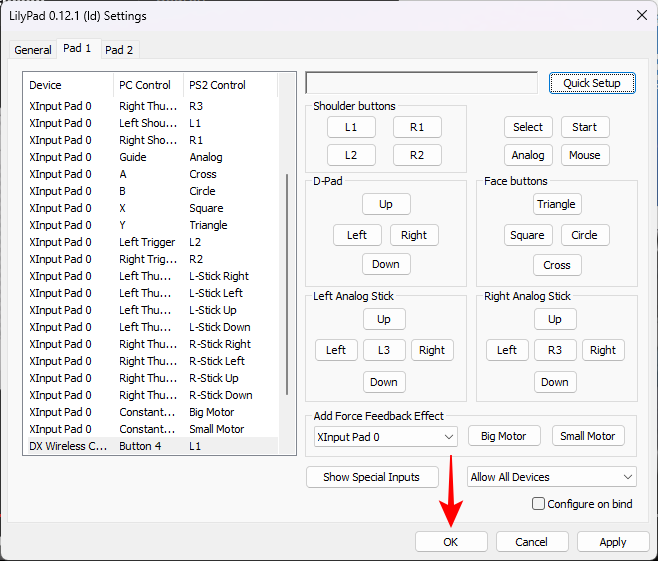
Task: Select the Big Motor binding row
Action: point(153,412)
